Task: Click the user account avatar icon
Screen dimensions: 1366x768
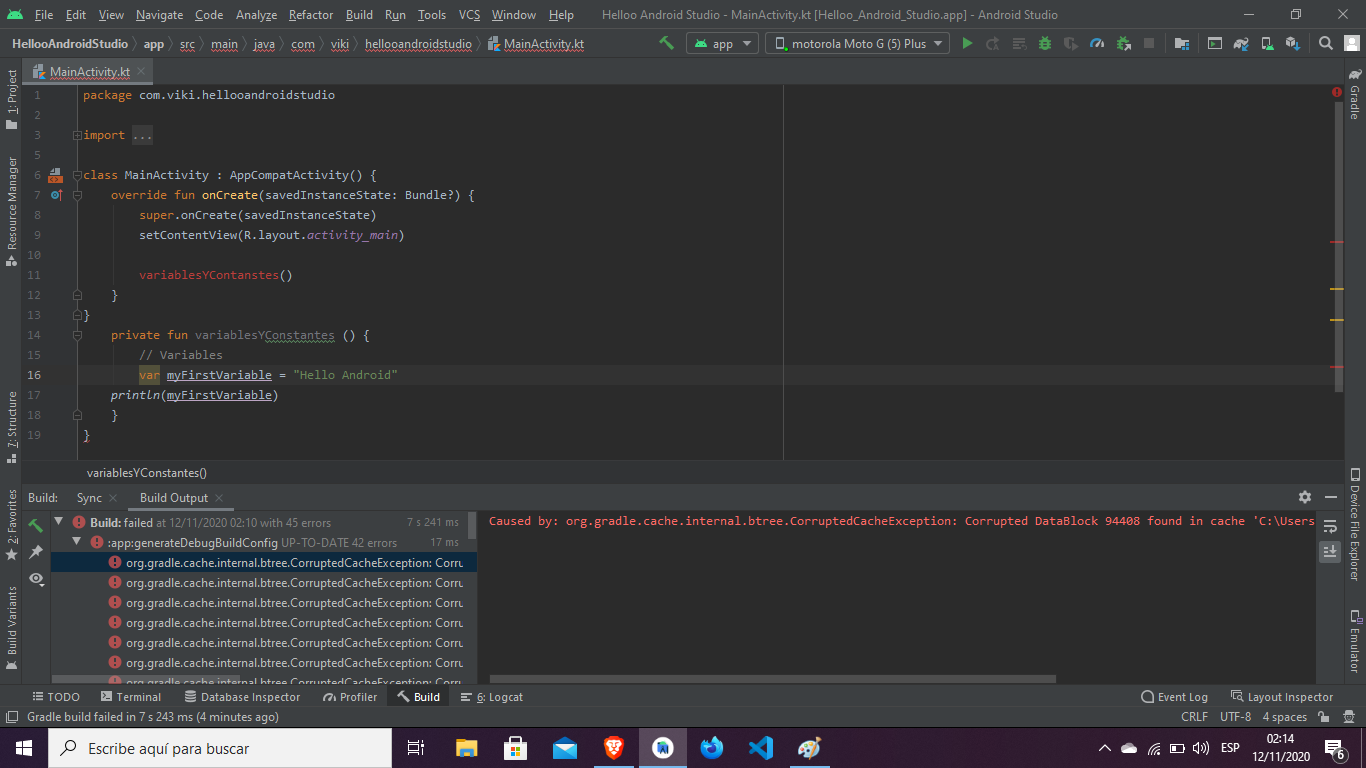Action: click(1350, 43)
